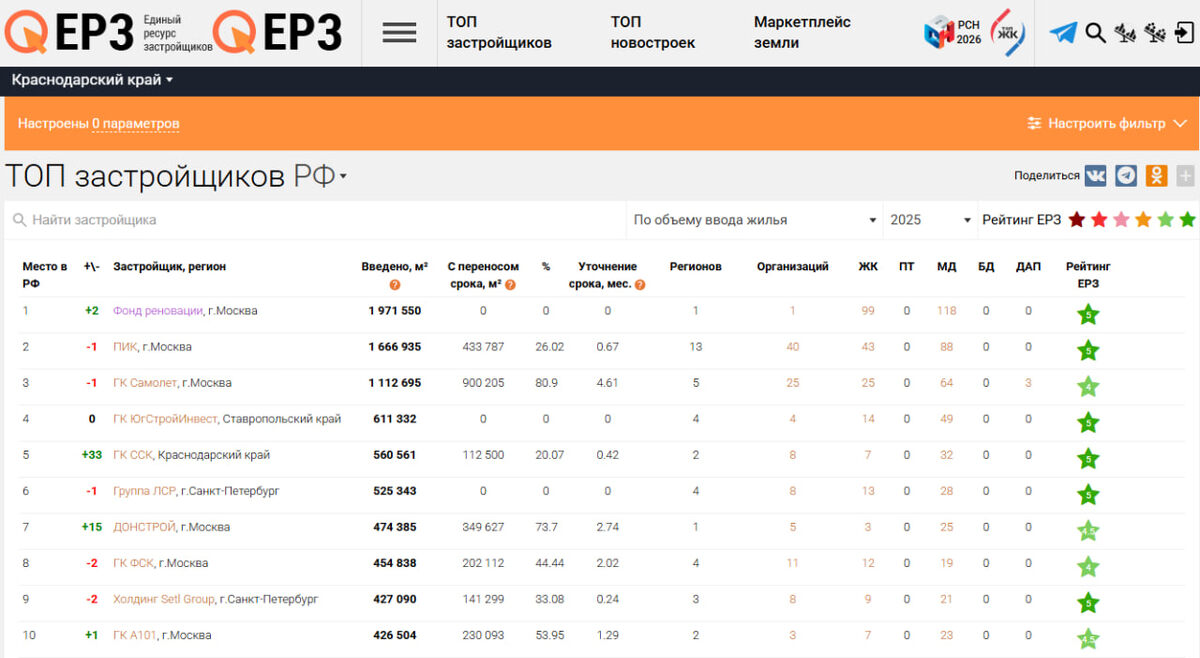Open the ГК Самолет developer link

[145, 383]
